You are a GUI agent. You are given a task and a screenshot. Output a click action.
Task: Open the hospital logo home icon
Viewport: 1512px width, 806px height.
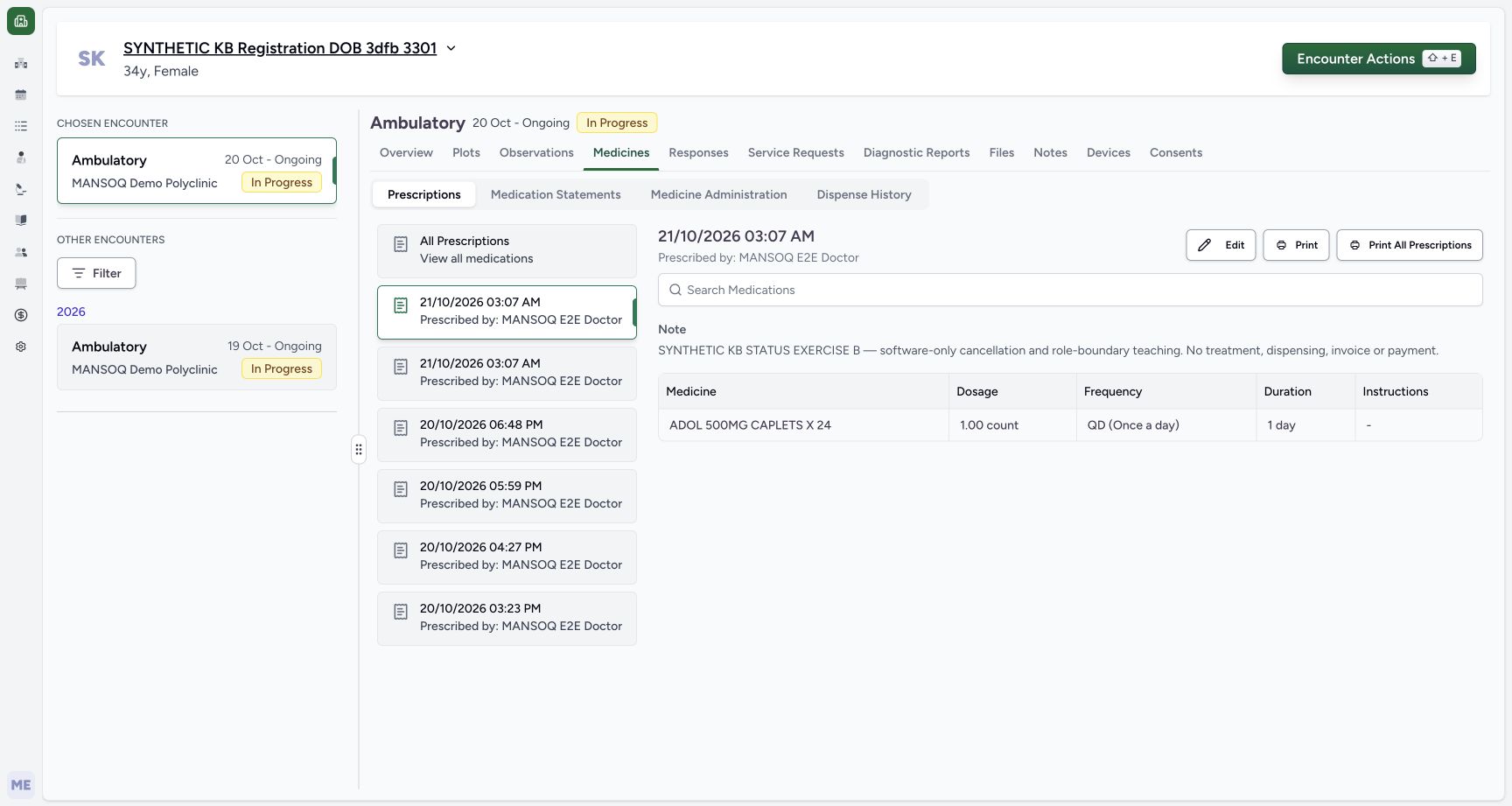click(x=21, y=21)
